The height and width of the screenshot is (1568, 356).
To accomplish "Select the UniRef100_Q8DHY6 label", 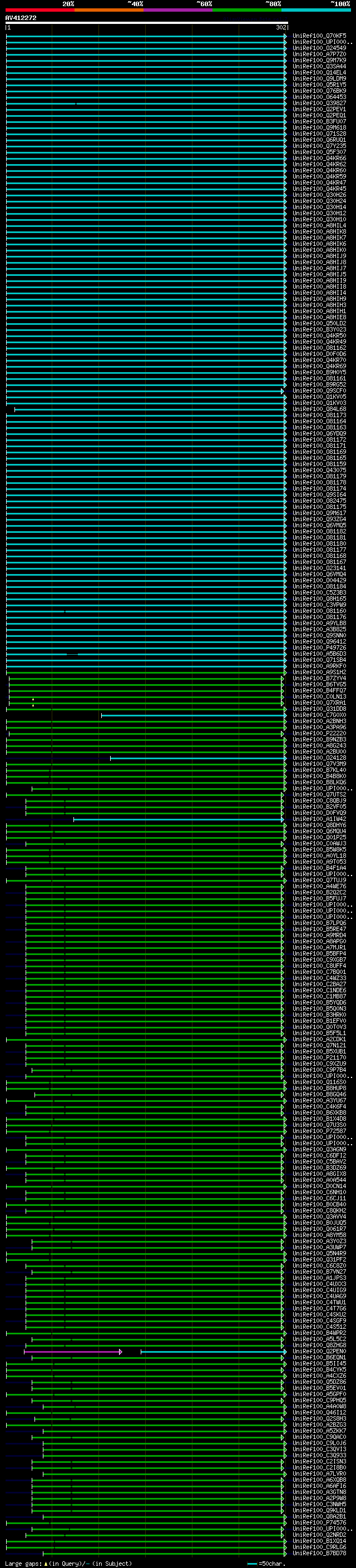I will pos(319,825).
